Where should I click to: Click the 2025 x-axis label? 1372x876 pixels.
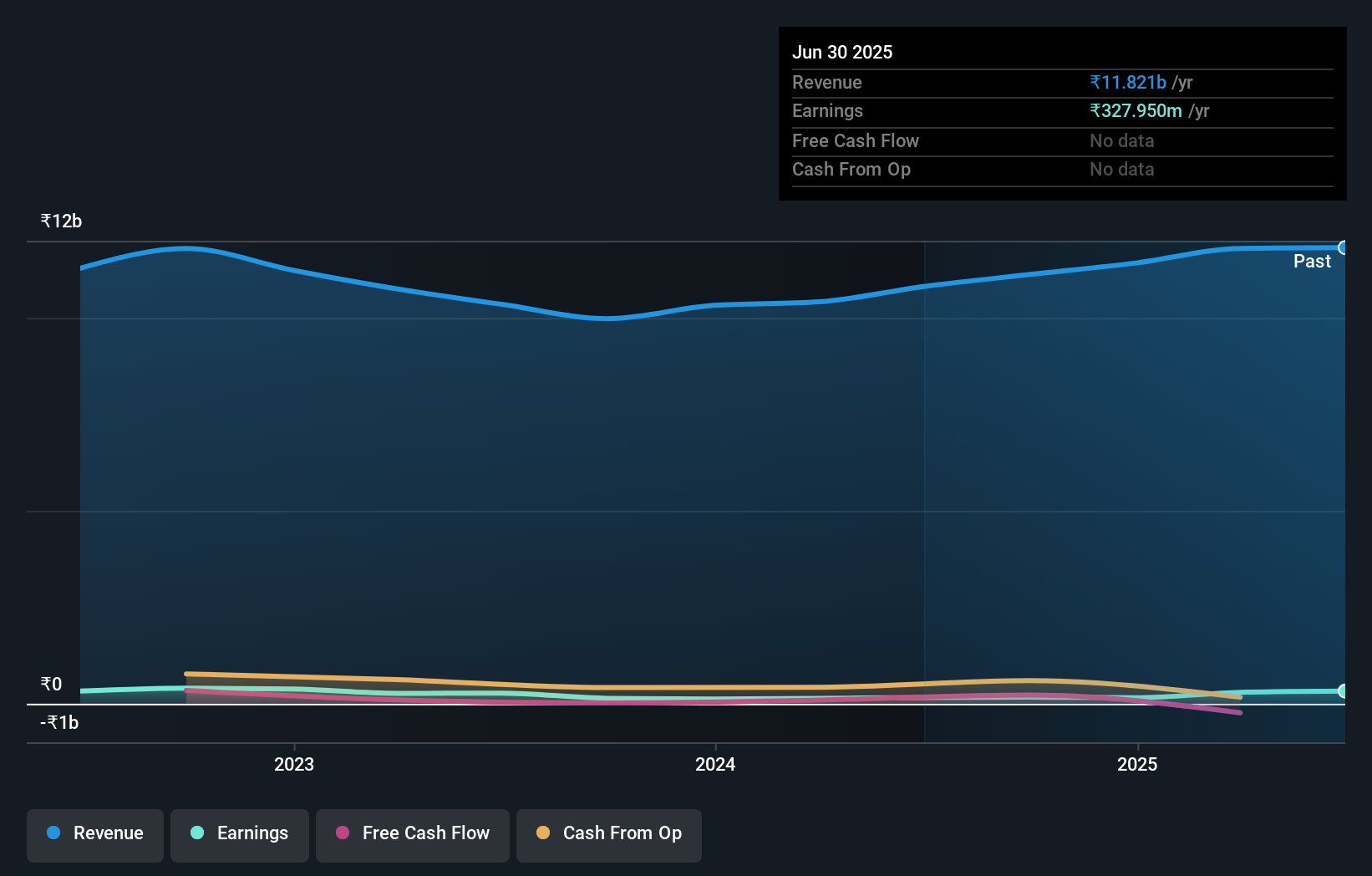tap(1137, 764)
